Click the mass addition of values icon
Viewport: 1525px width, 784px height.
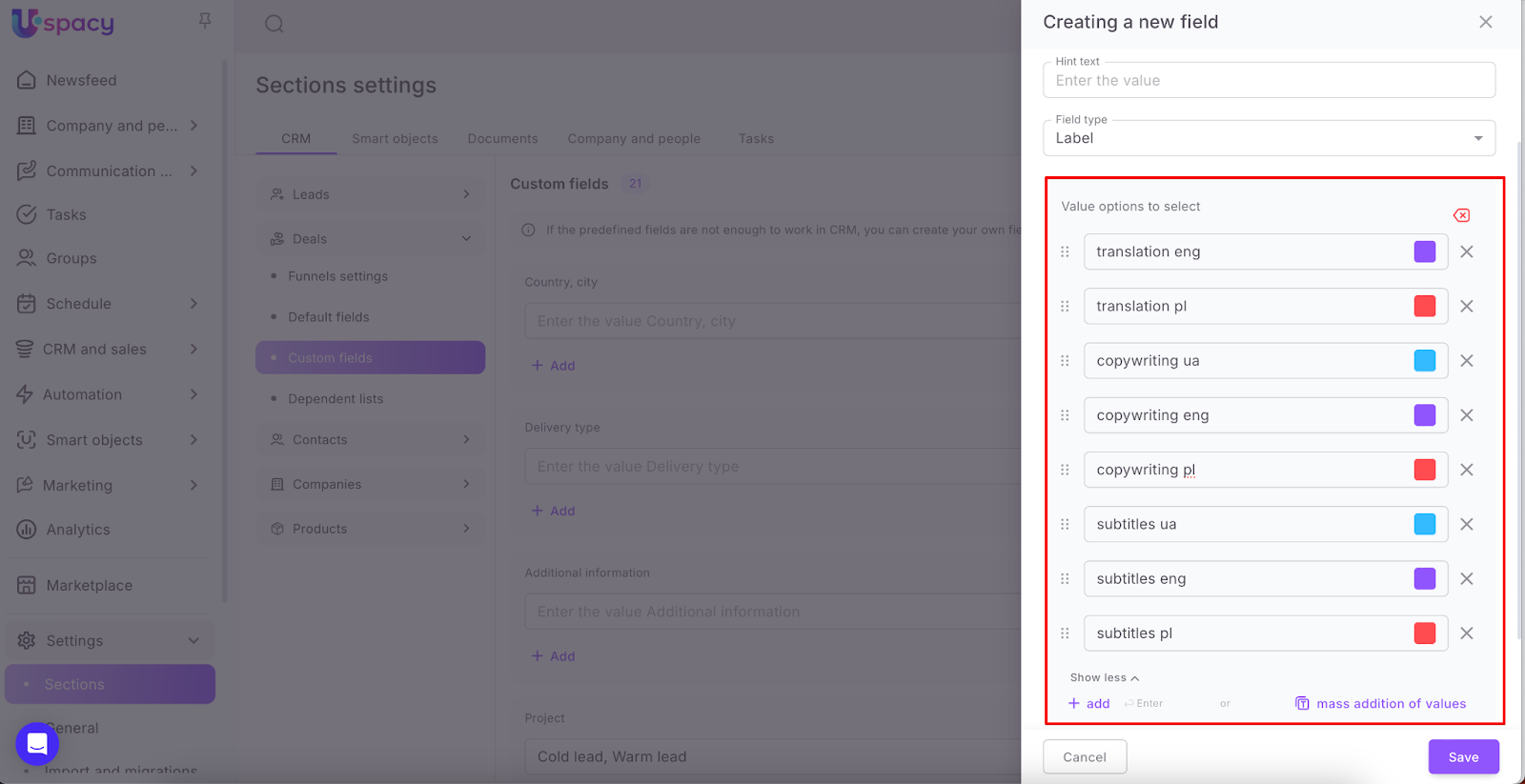pyautogui.click(x=1302, y=703)
